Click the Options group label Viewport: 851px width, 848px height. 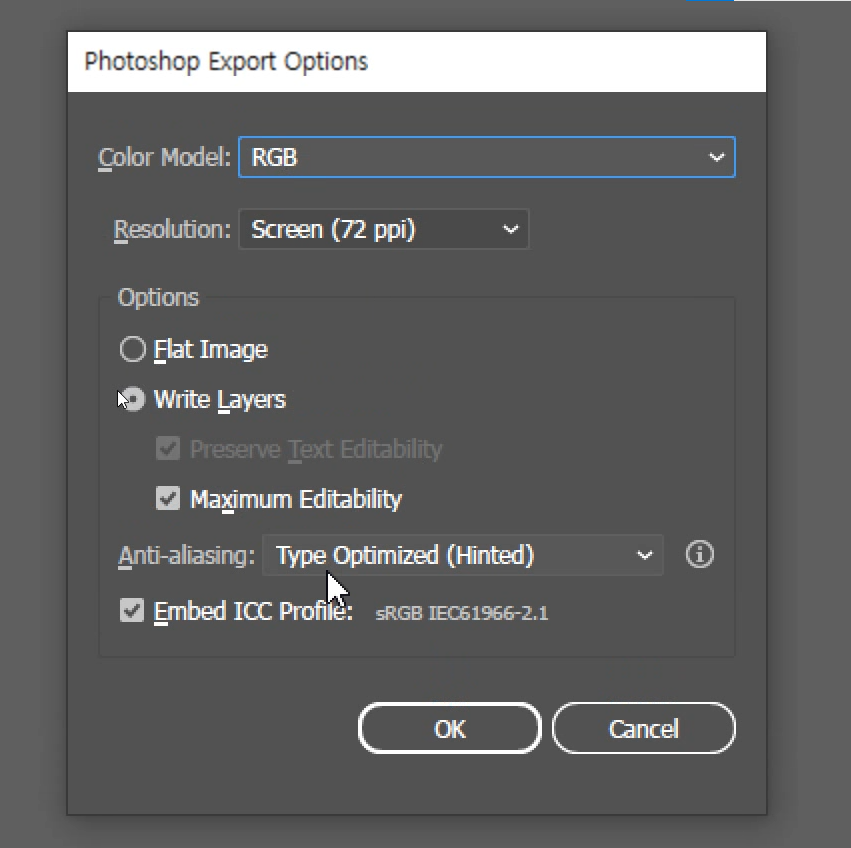click(x=158, y=298)
